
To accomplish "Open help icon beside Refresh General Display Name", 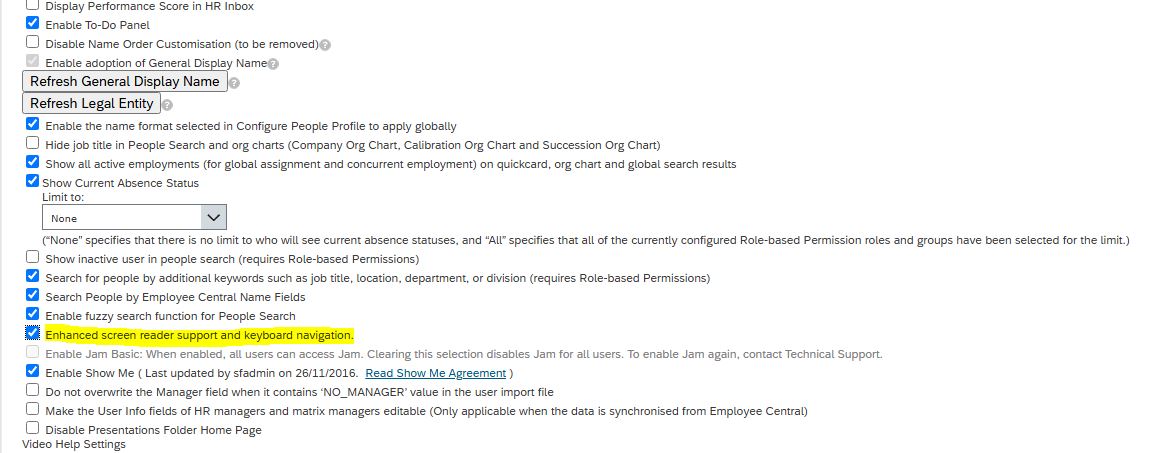I will (x=235, y=83).
